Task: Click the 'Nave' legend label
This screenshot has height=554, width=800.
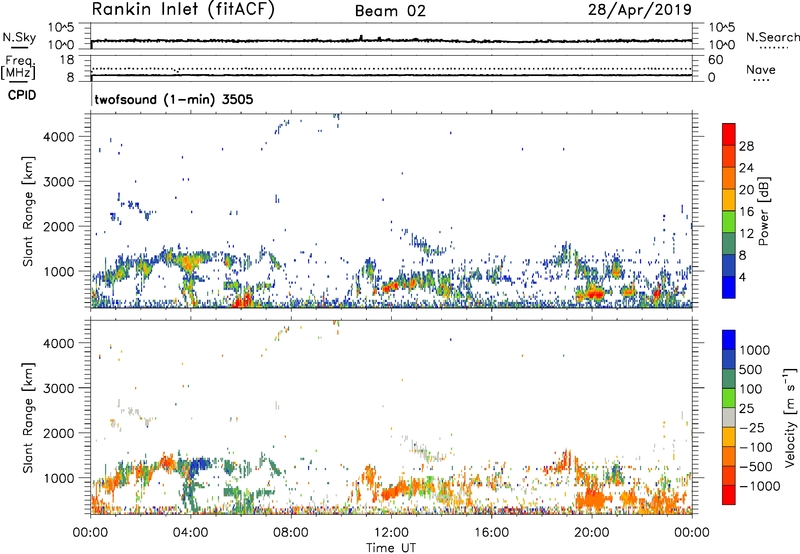Action: pyautogui.click(x=761, y=70)
